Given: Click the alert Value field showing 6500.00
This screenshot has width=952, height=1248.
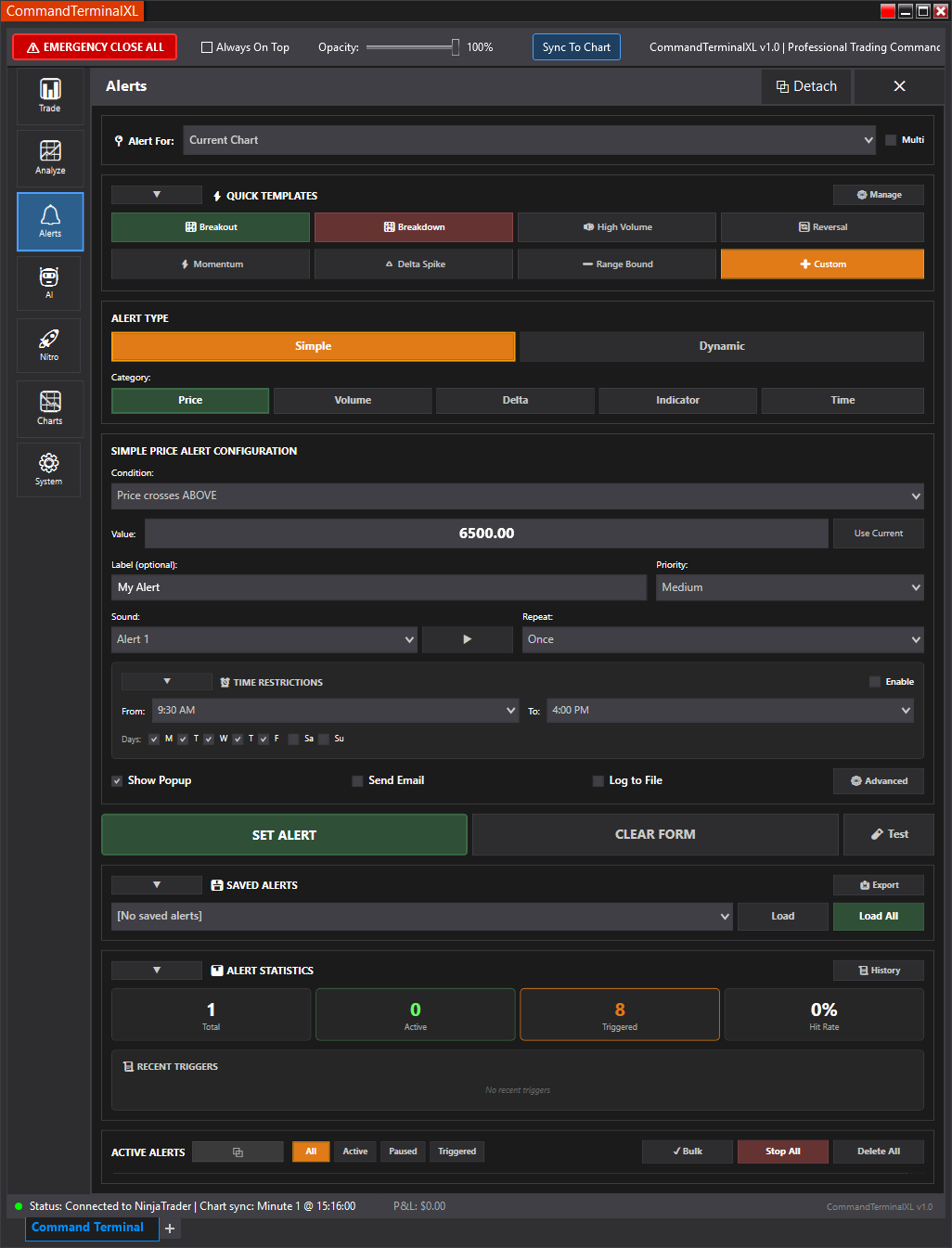Looking at the screenshot, I should pyautogui.click(x=486, y=534).
